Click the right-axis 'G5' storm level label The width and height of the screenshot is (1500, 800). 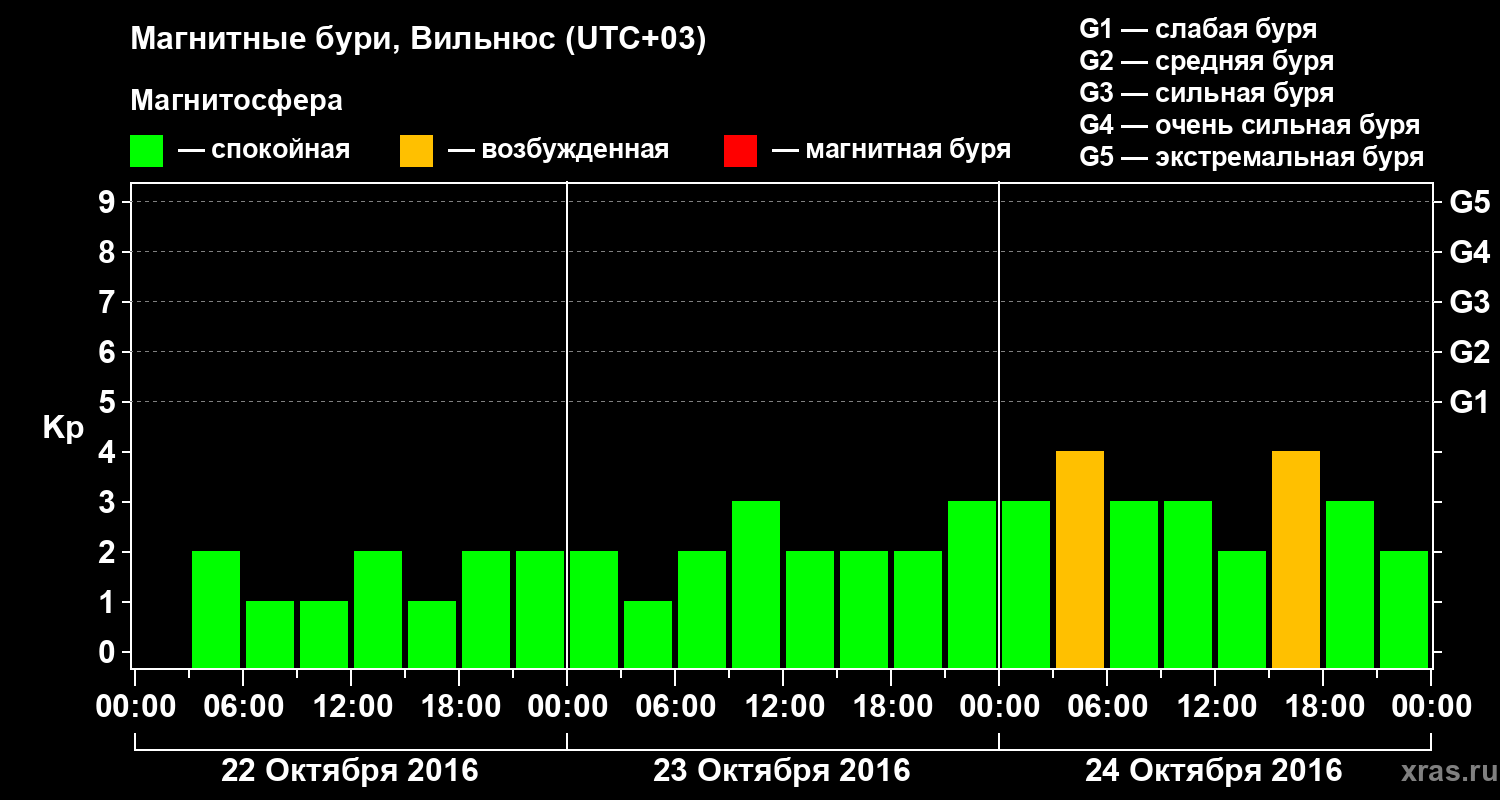pyautogui.click(x=1469, y=202)
